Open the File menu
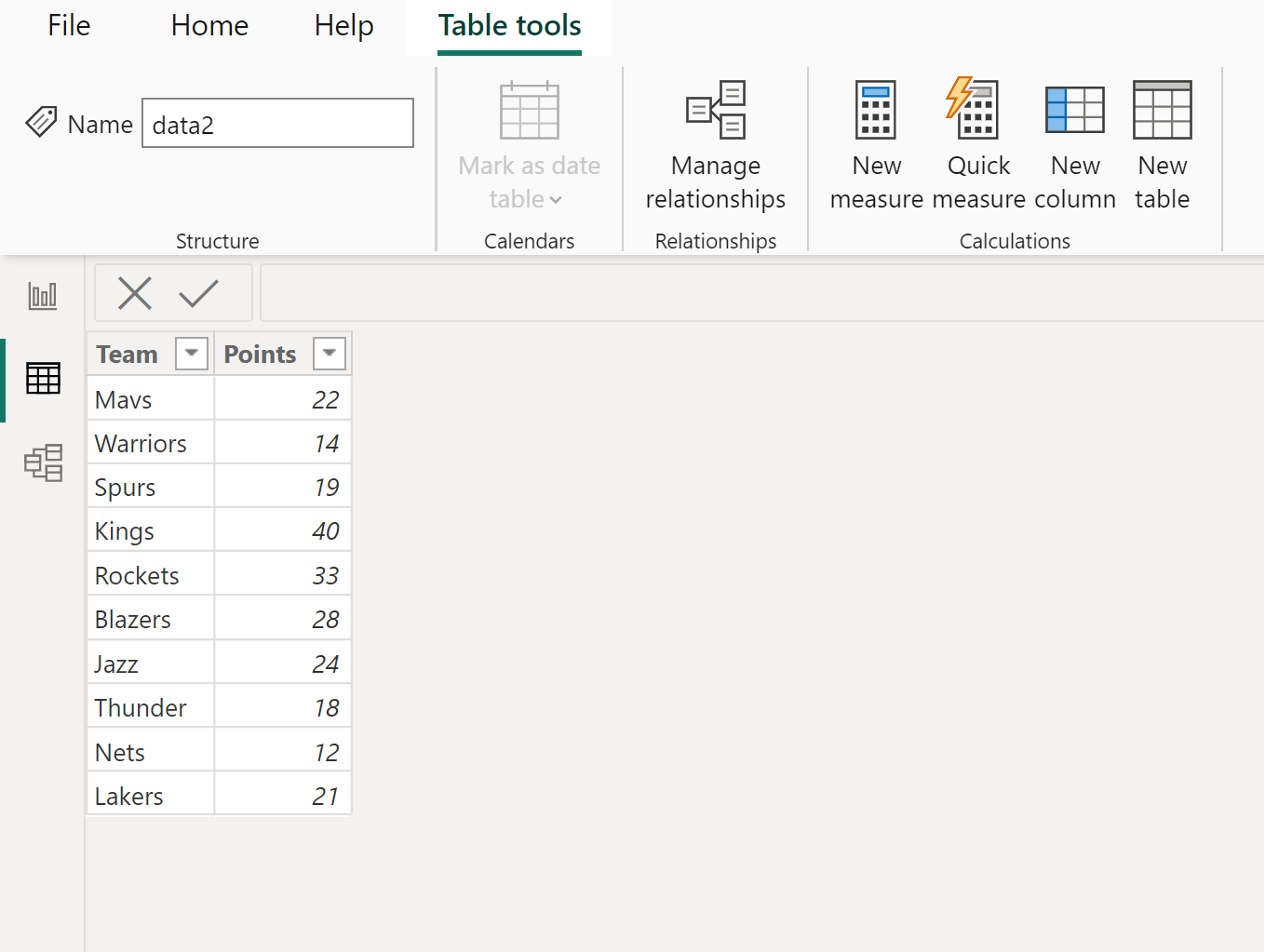 click(x=69, y=26)
